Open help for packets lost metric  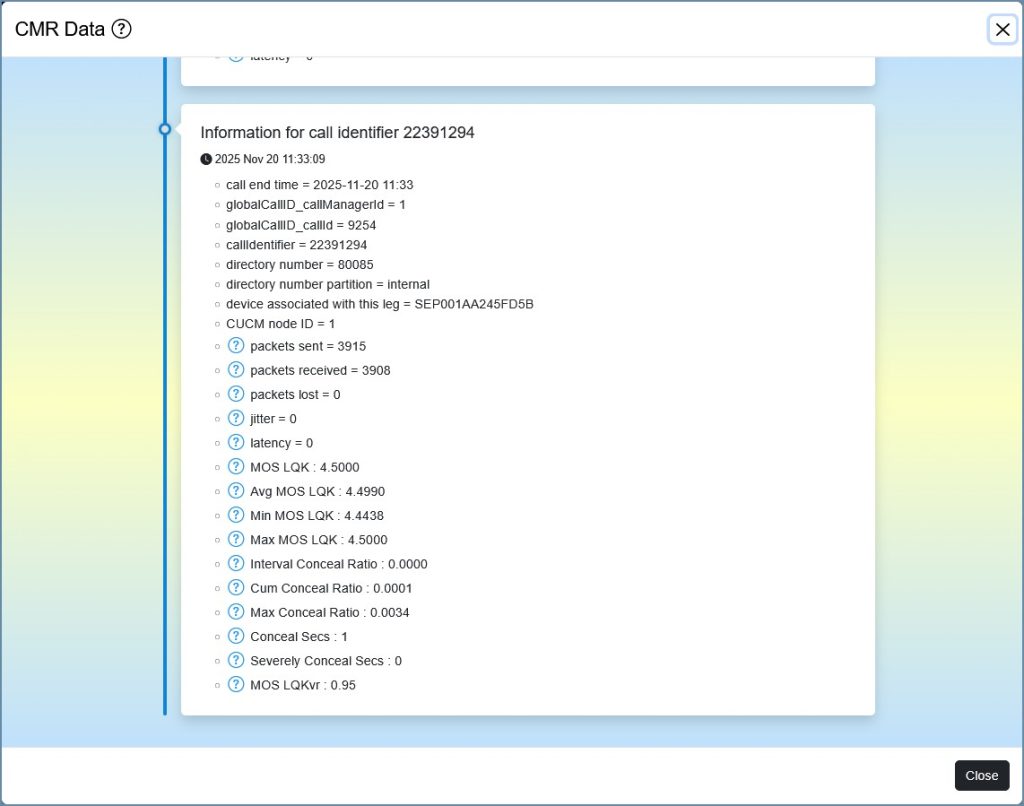coord(237,394)
